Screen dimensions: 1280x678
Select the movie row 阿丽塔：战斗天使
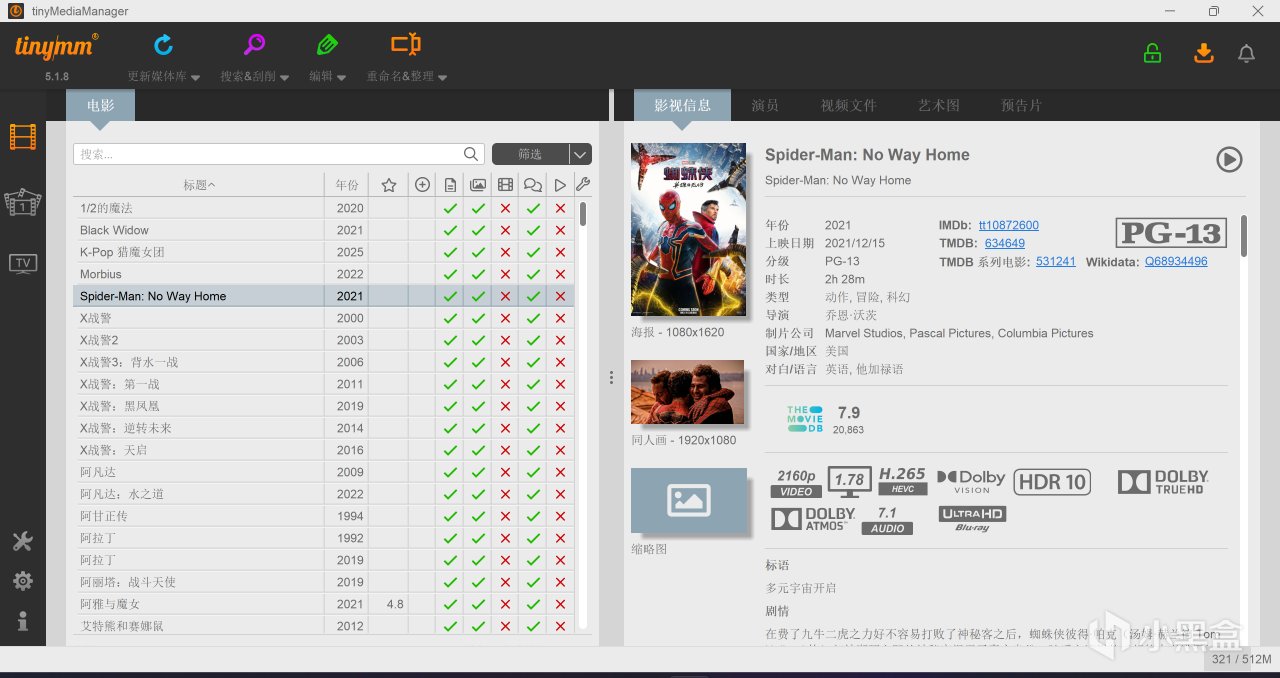324,582
